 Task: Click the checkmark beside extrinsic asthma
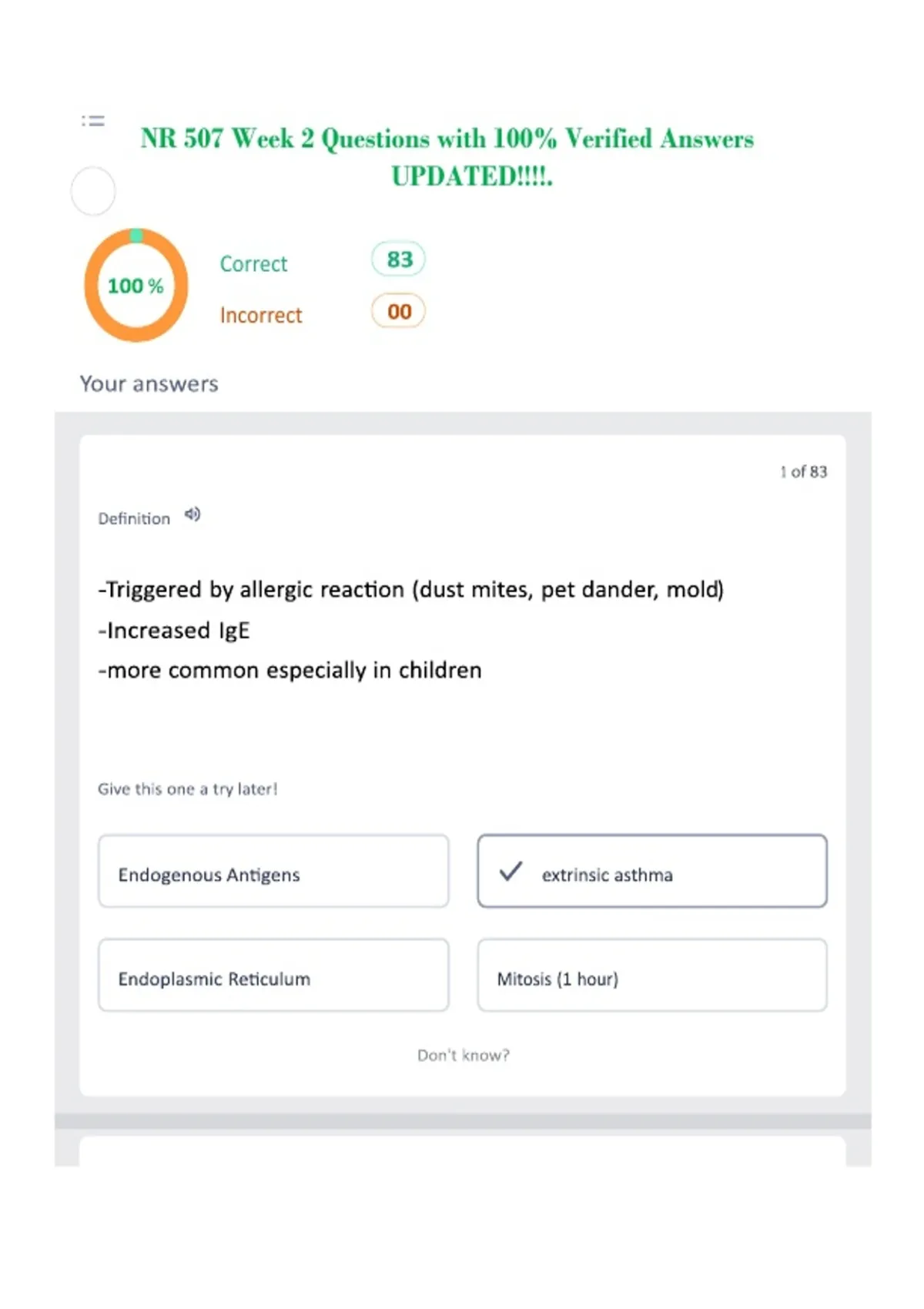(x=511, y=872)
